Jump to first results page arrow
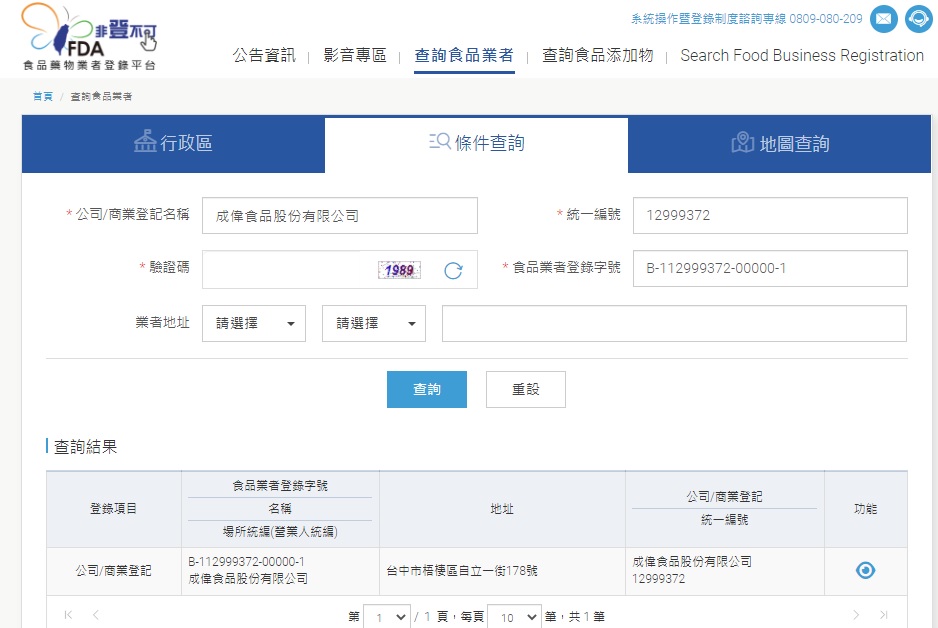Viewport: 938px width, 628px height. [68, 615]
